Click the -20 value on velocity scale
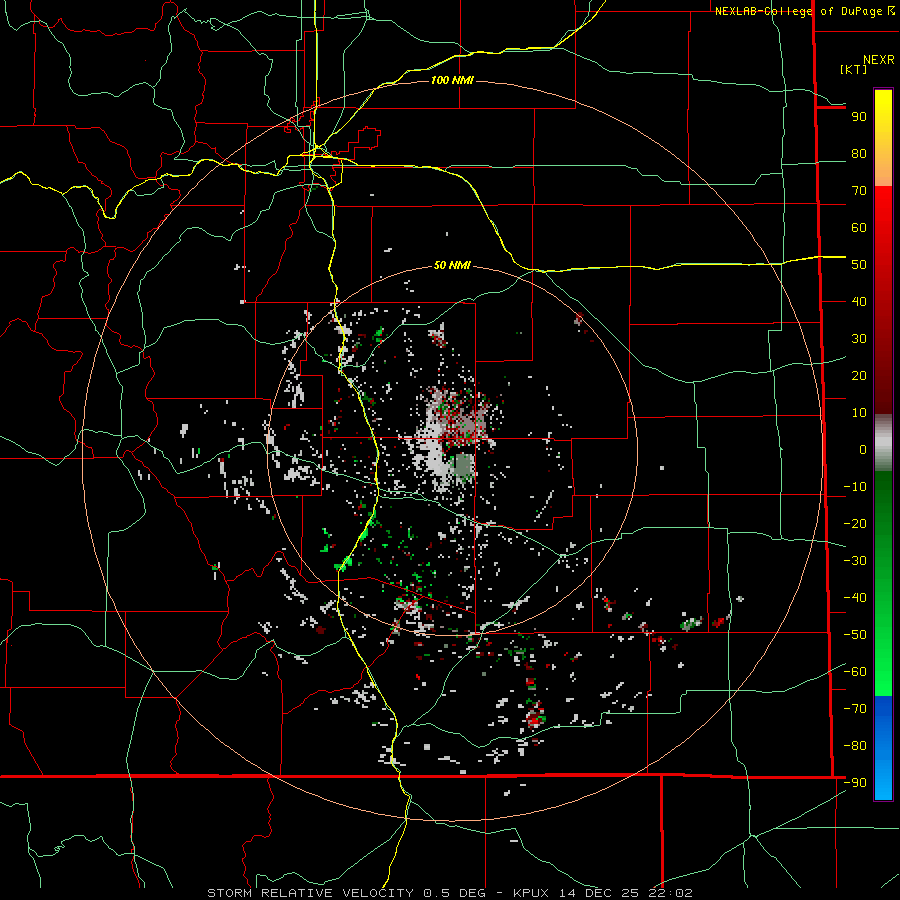Screen dimensions: 900x900 855,524
